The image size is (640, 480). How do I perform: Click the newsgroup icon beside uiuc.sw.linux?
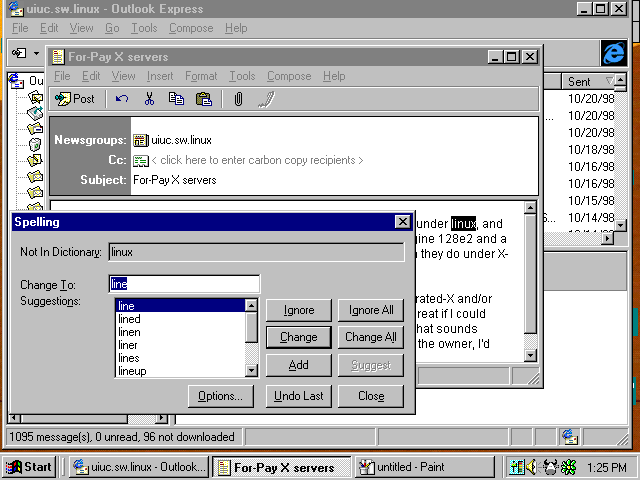point(140,140)
